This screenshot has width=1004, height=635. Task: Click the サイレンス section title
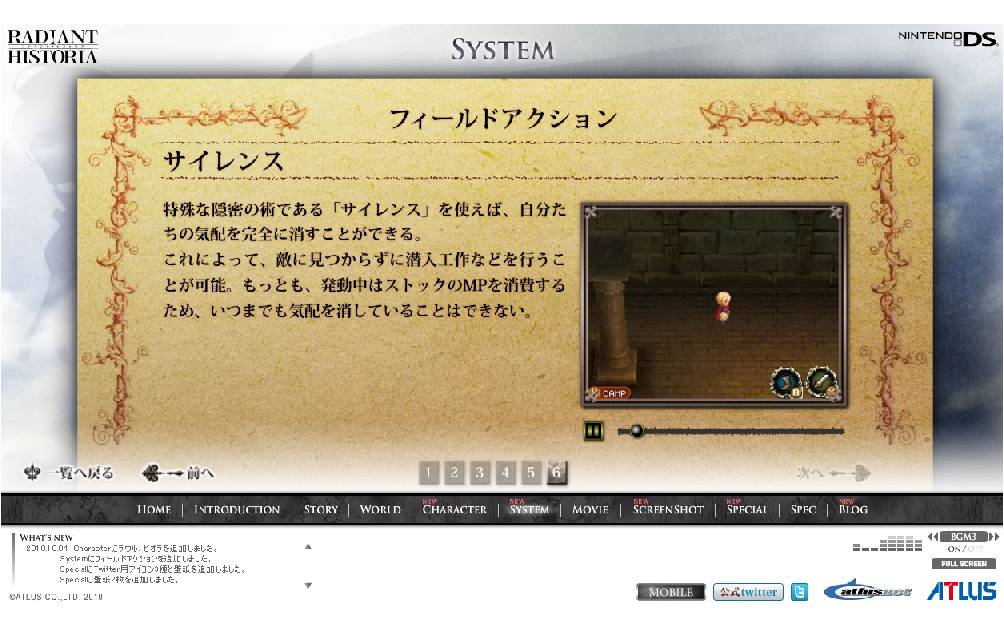click(x=223, y=161)
